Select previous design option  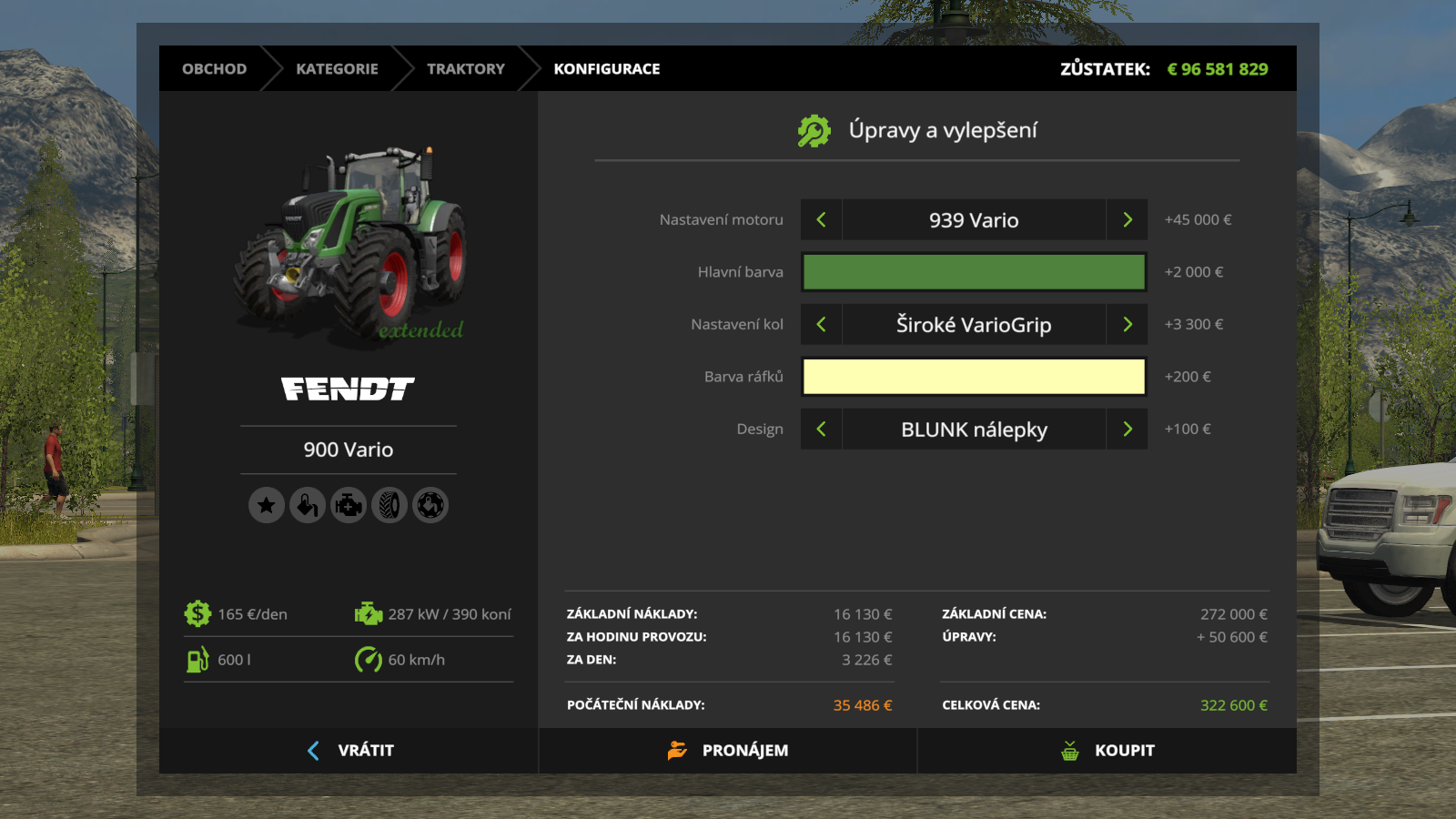[x=821, y=429]
